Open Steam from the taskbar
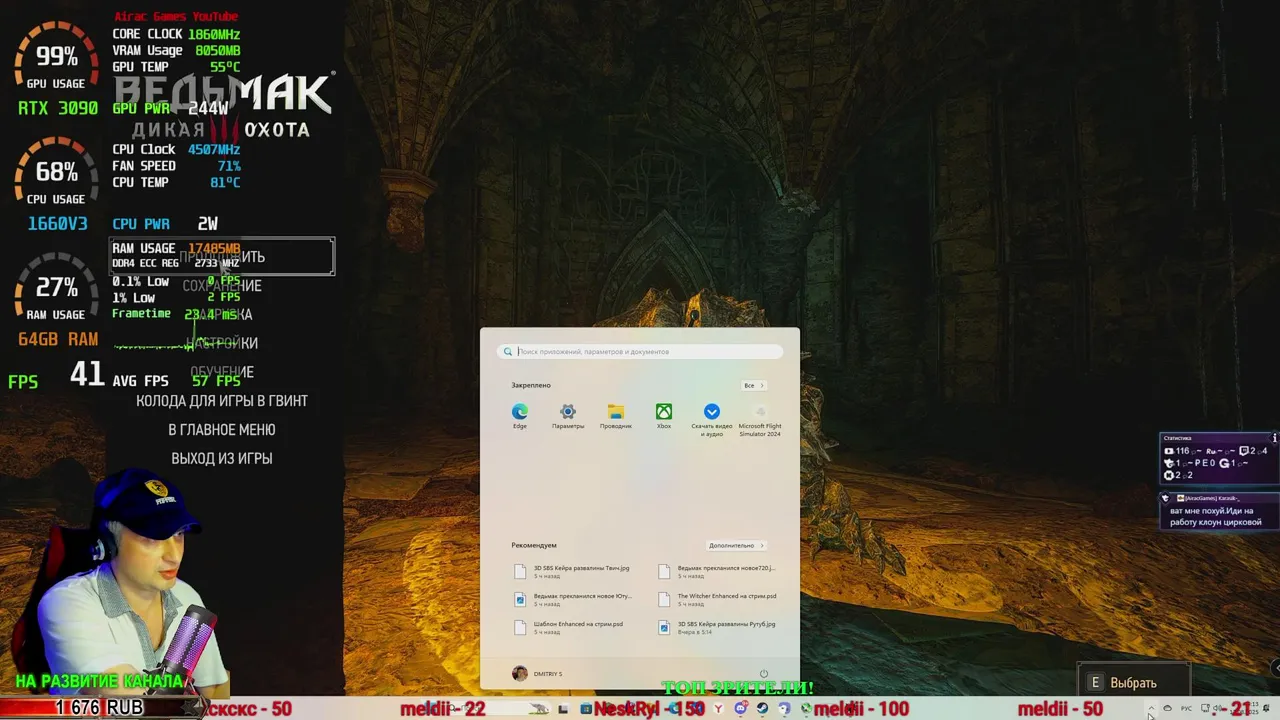Viewport: 1280px width, 720px height. coord(762,708)
